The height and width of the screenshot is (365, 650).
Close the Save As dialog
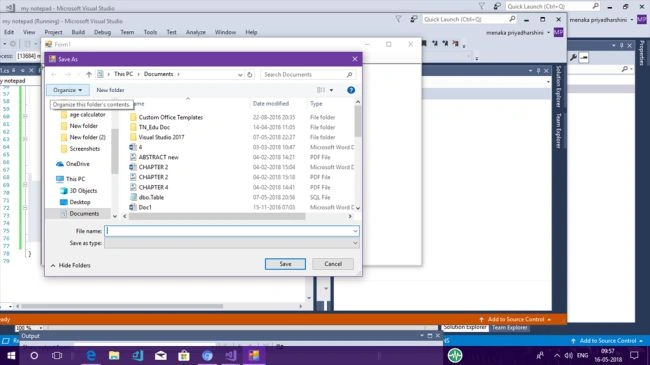pyautogui.click(x=355, y=59)
